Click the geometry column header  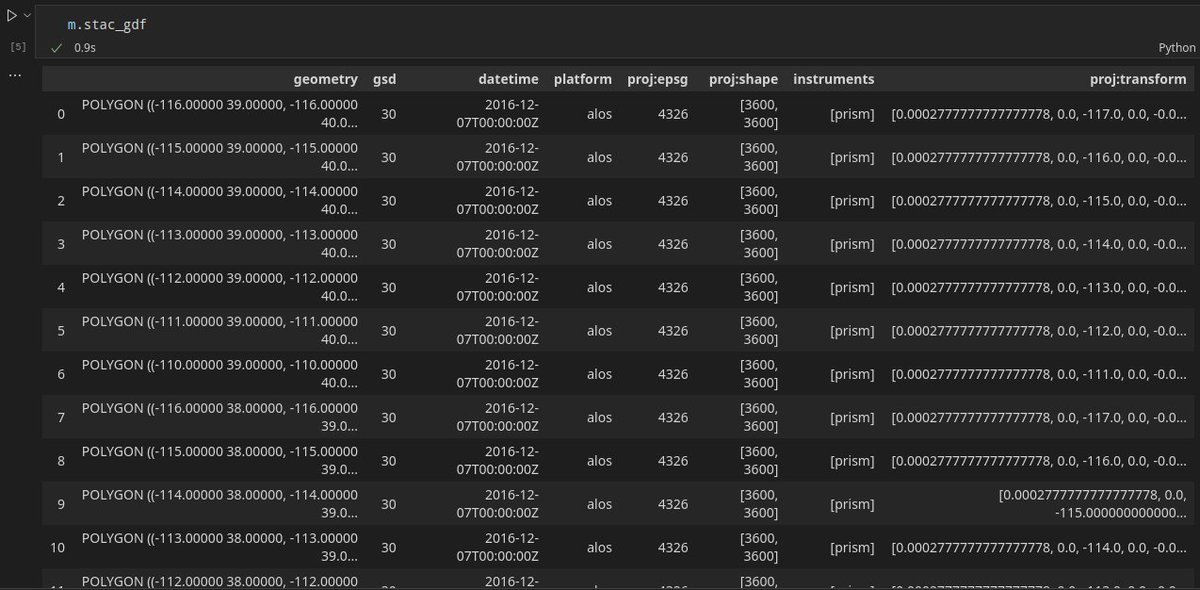point(325,79)
